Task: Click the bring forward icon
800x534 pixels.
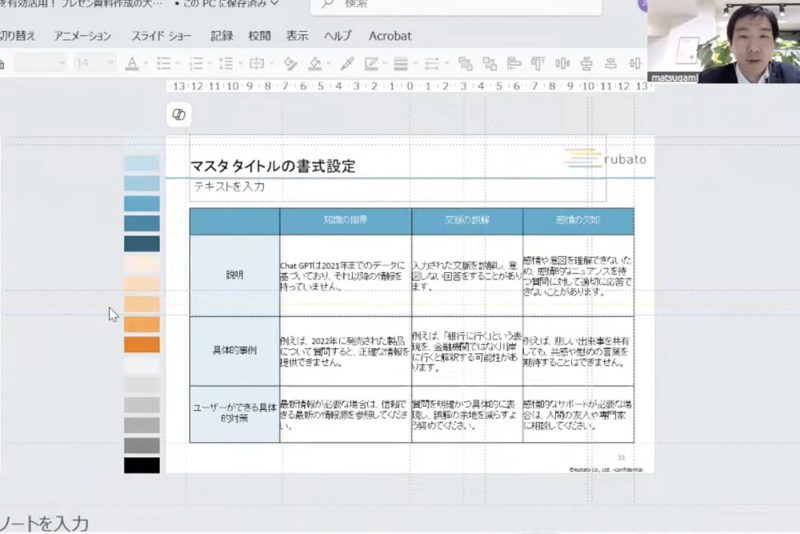Action: coord(464,63)
